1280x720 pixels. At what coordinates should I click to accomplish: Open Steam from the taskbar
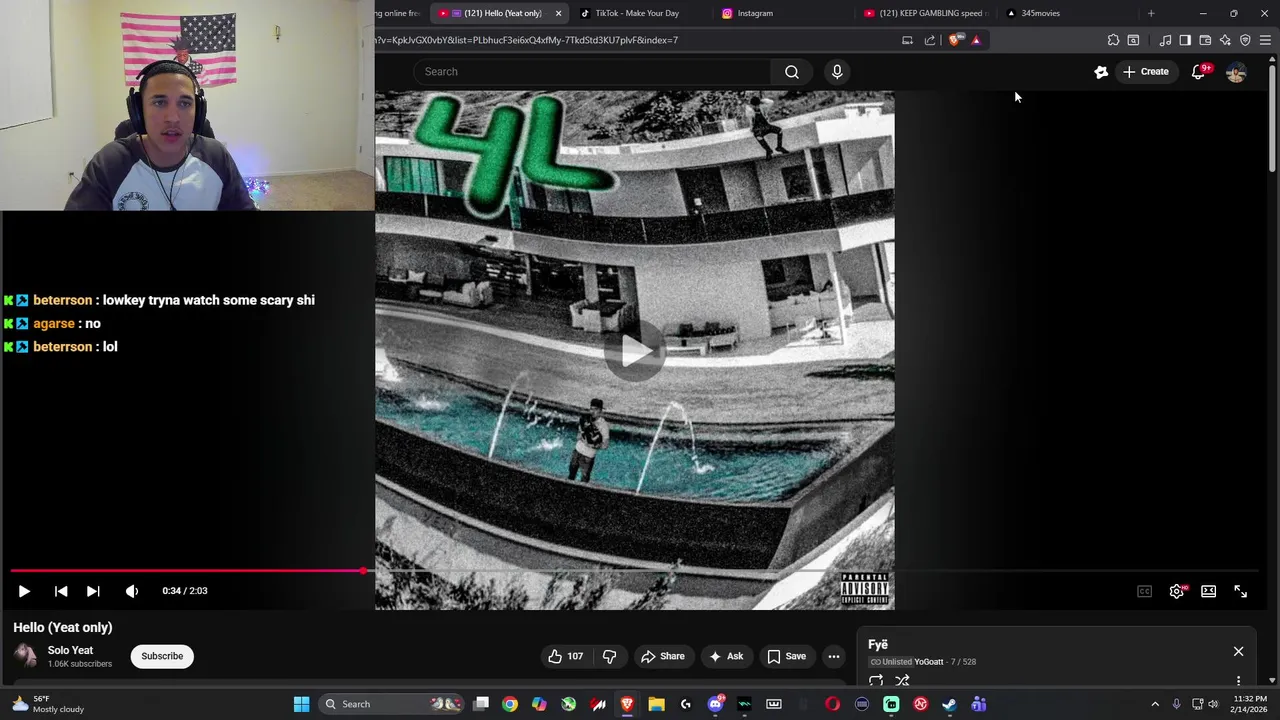[949, 704]
